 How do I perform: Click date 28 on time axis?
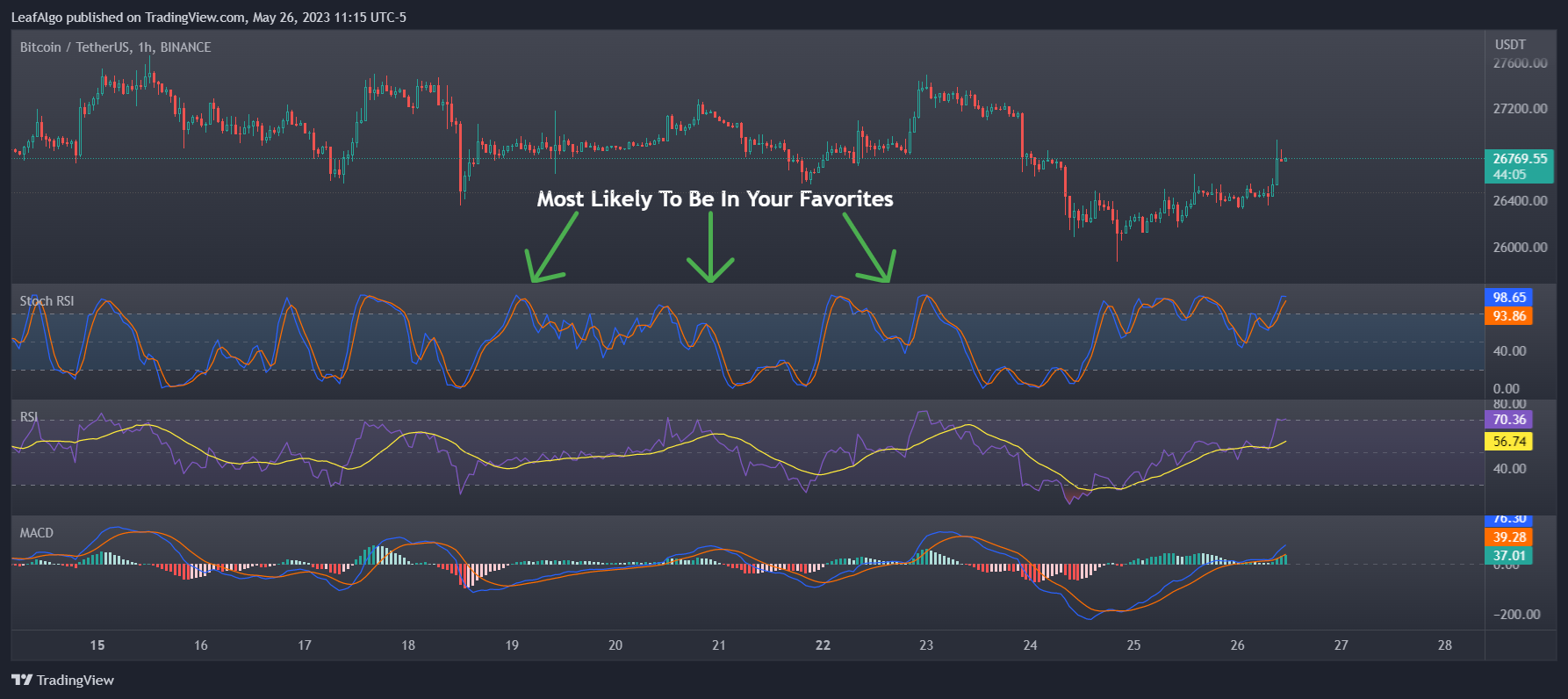pos(1444,645)
